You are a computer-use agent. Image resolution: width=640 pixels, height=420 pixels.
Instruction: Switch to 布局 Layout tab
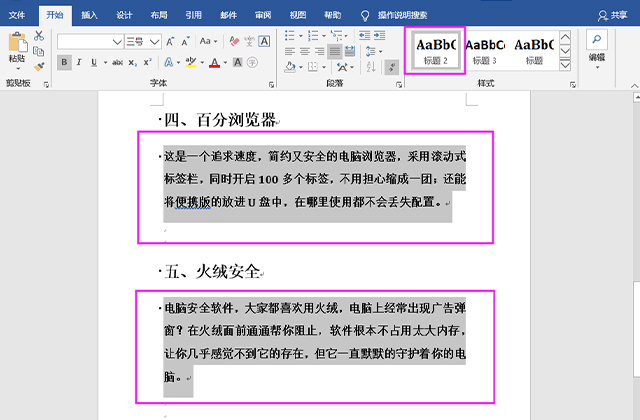[159, 16]
